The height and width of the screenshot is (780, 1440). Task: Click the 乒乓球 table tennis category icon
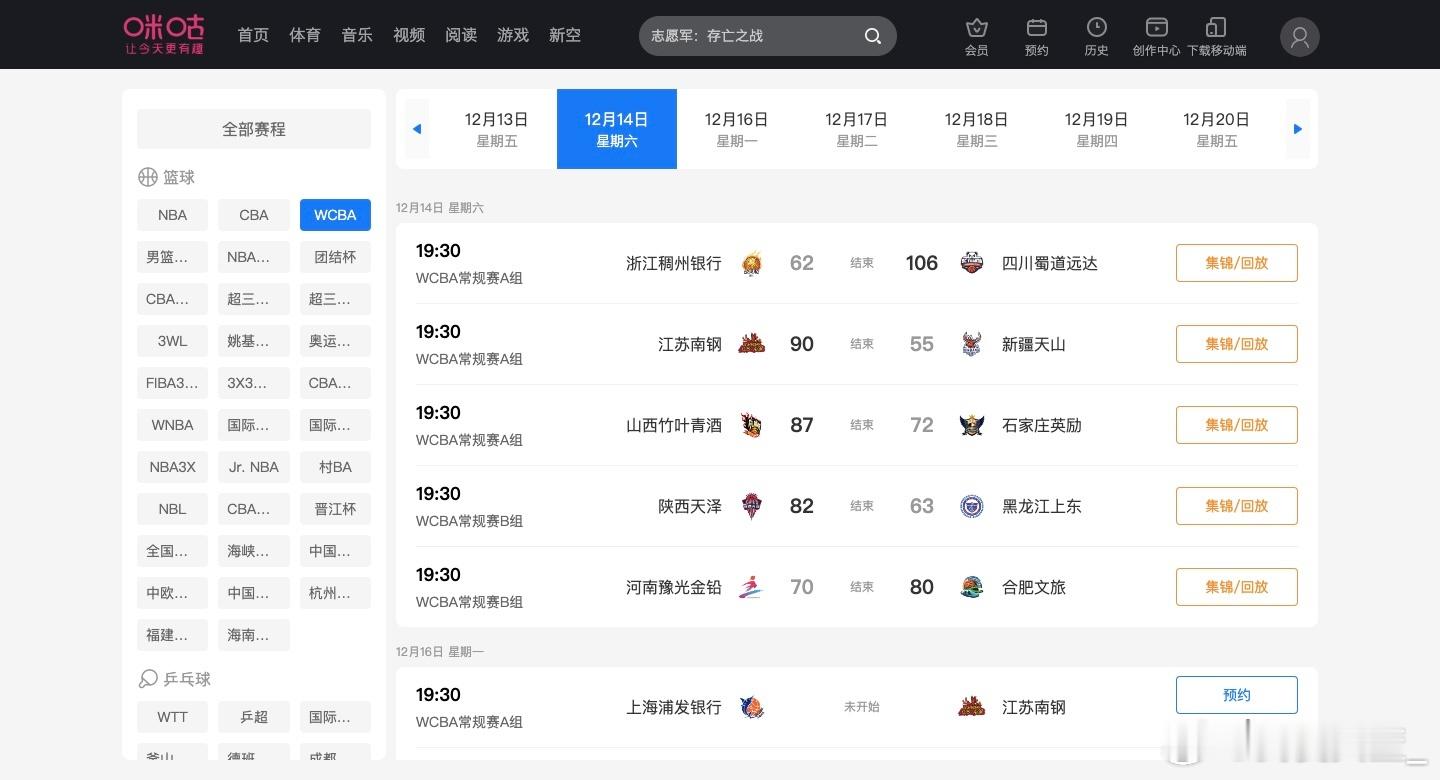[x=148, y=679]
